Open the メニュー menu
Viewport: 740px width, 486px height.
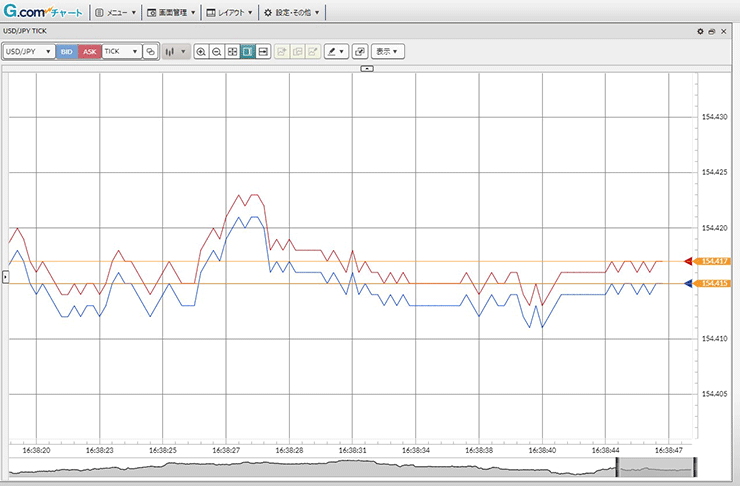[x=115, y=13]
